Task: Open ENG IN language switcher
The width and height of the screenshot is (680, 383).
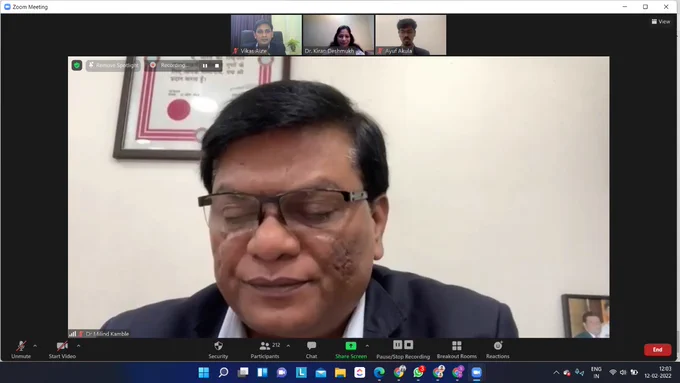Action: 596,373
